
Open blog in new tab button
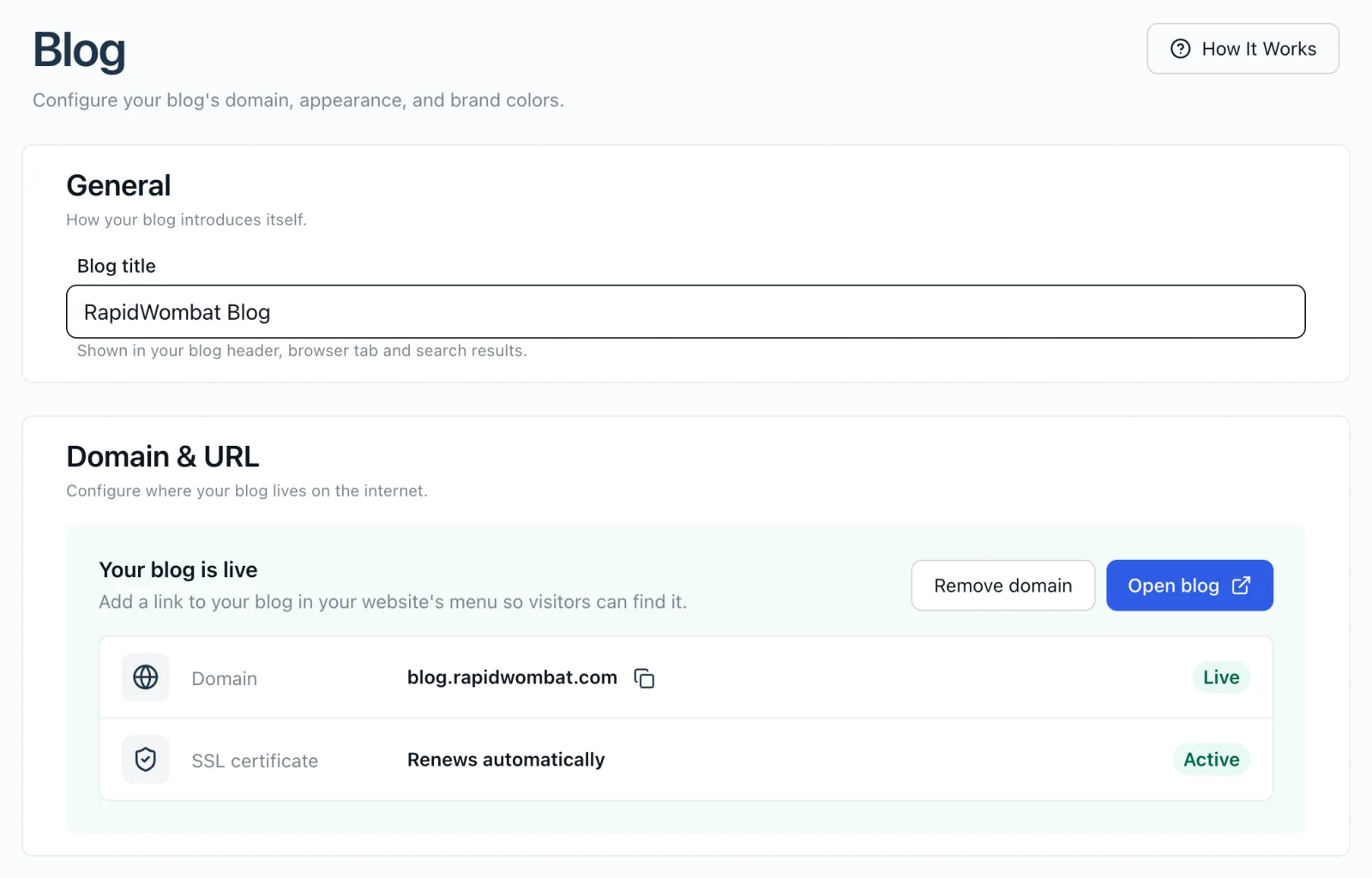(x=1189, y=586)
